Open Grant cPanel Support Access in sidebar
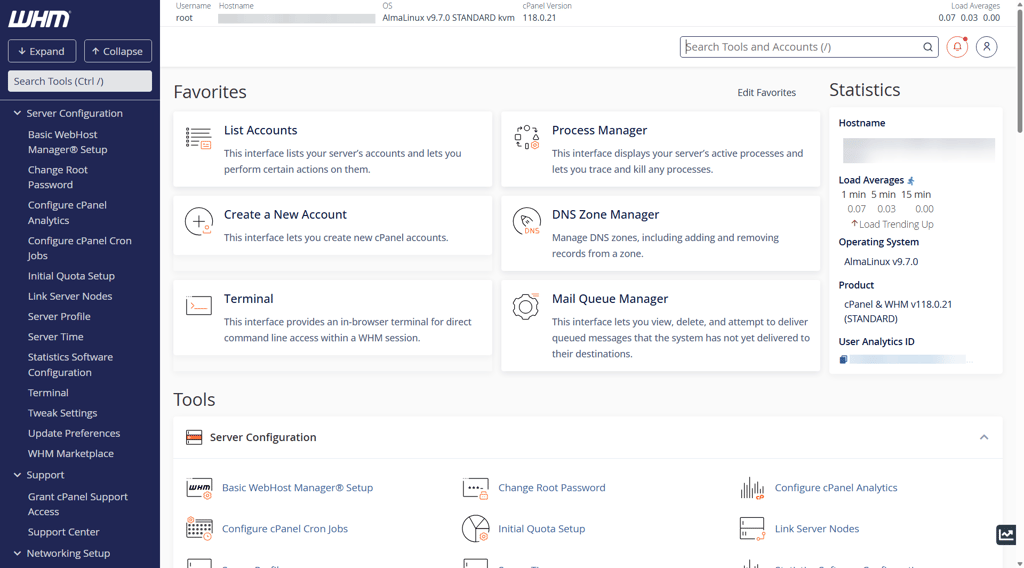 [x=77, y=504]
